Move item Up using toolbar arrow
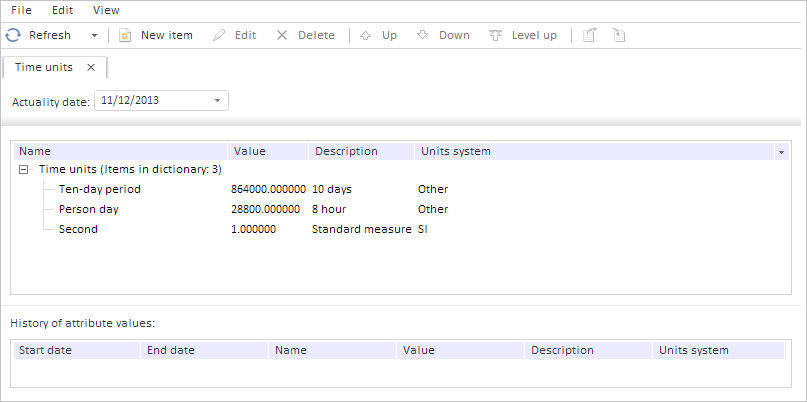This screenshot has width=807, height=402. tap(378, 35)
